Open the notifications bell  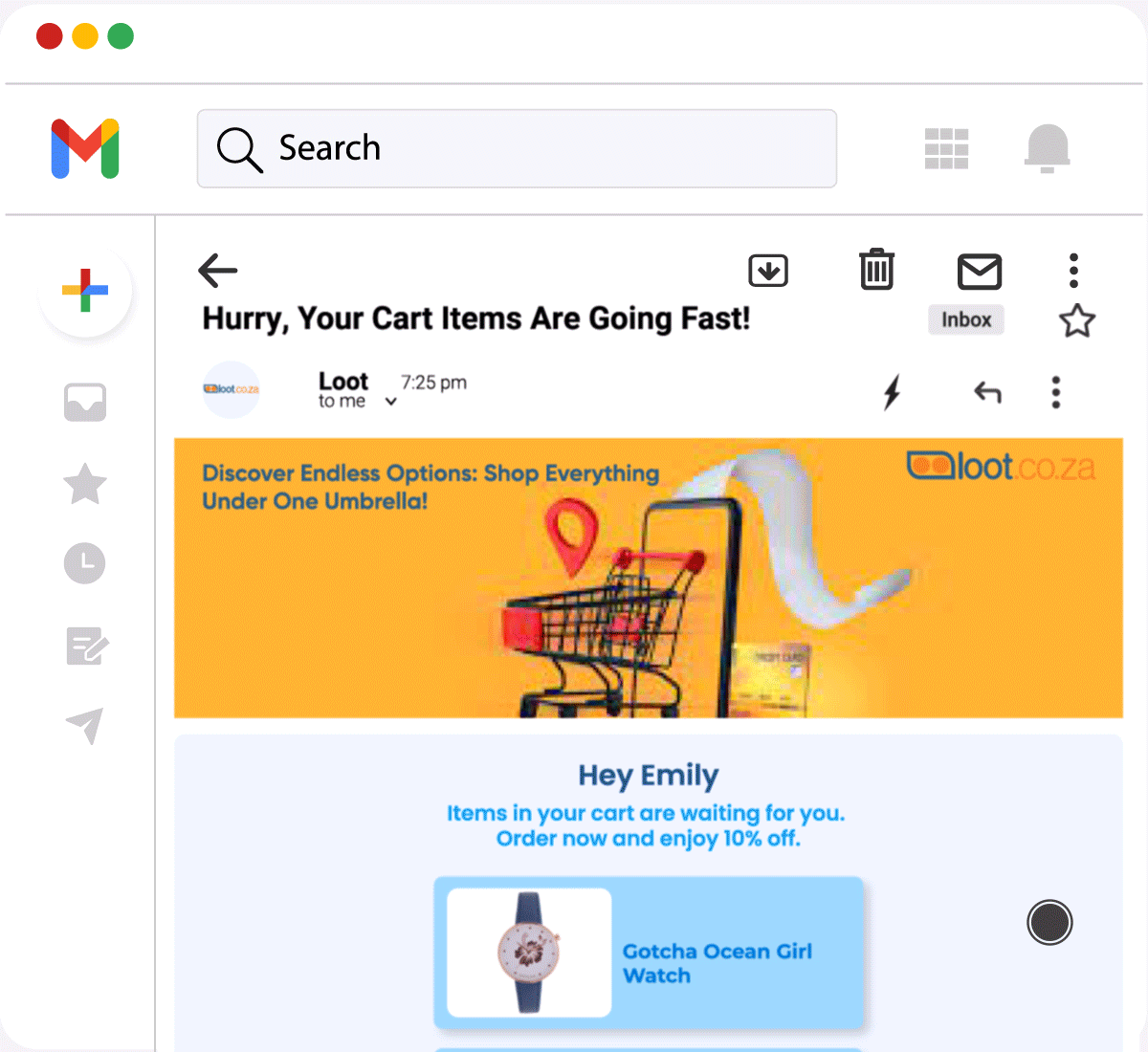(x=1048, y=148)
